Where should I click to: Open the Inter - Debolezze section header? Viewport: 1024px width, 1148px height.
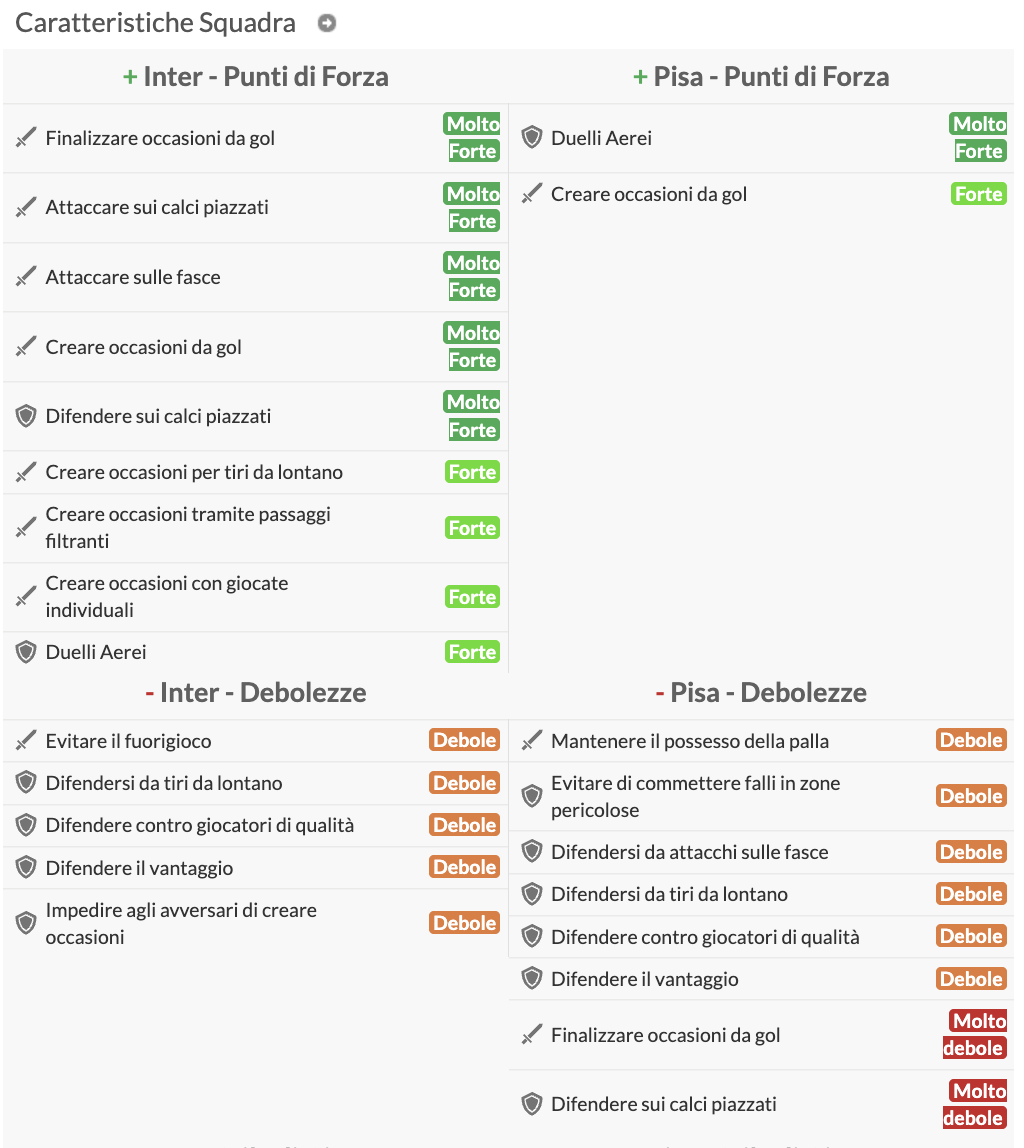click(x=257, y=691)
